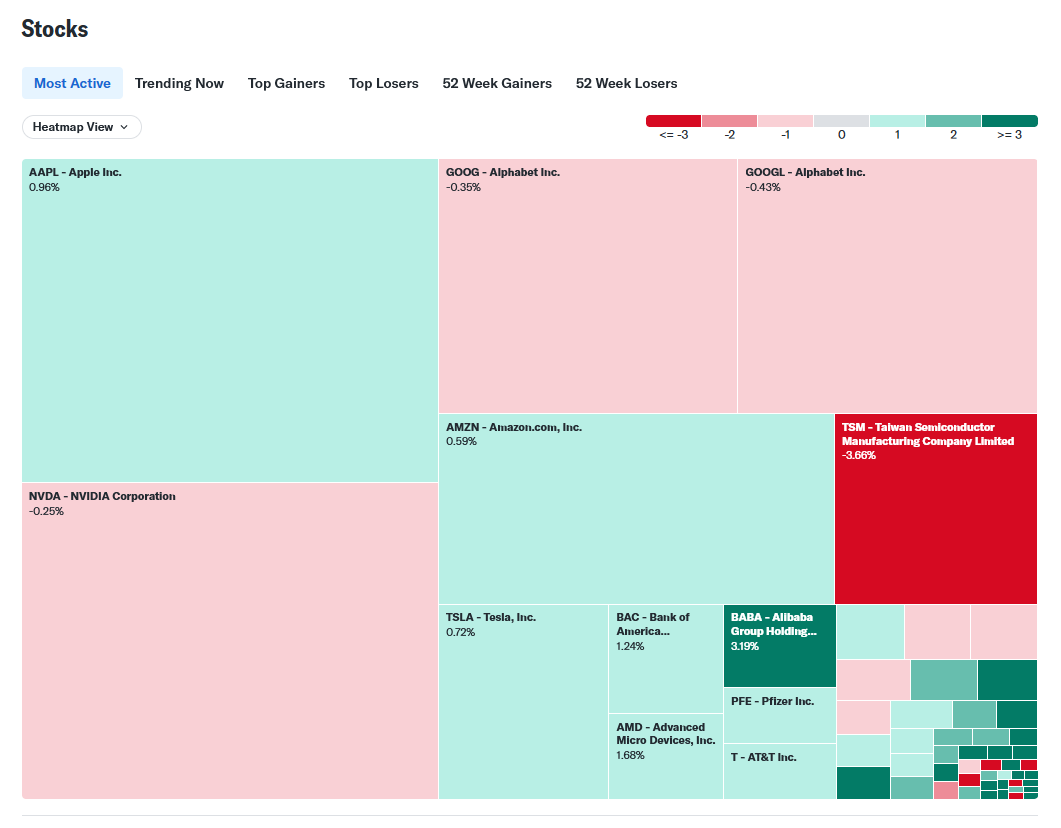
Task: Select the Top Gainers tab
Action: tap(286, 83)
